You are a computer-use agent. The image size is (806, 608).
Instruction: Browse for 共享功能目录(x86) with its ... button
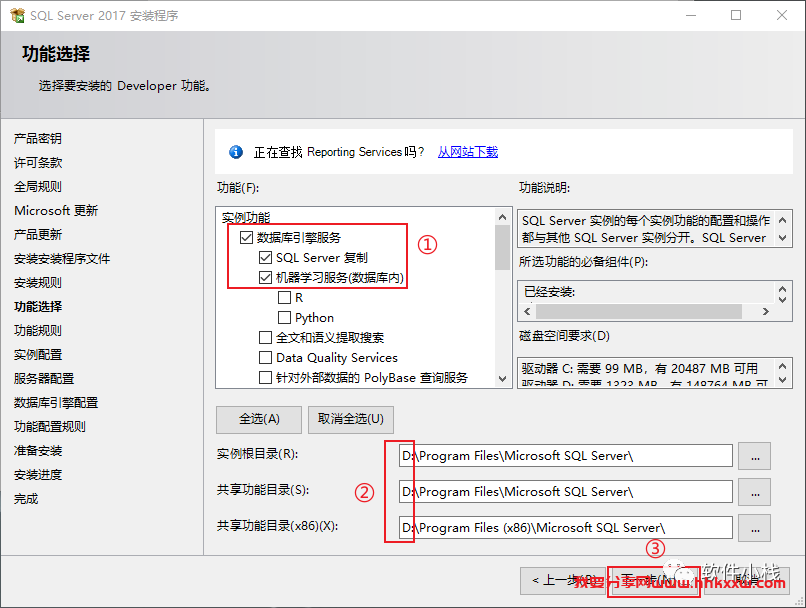[x=754, y=528]
